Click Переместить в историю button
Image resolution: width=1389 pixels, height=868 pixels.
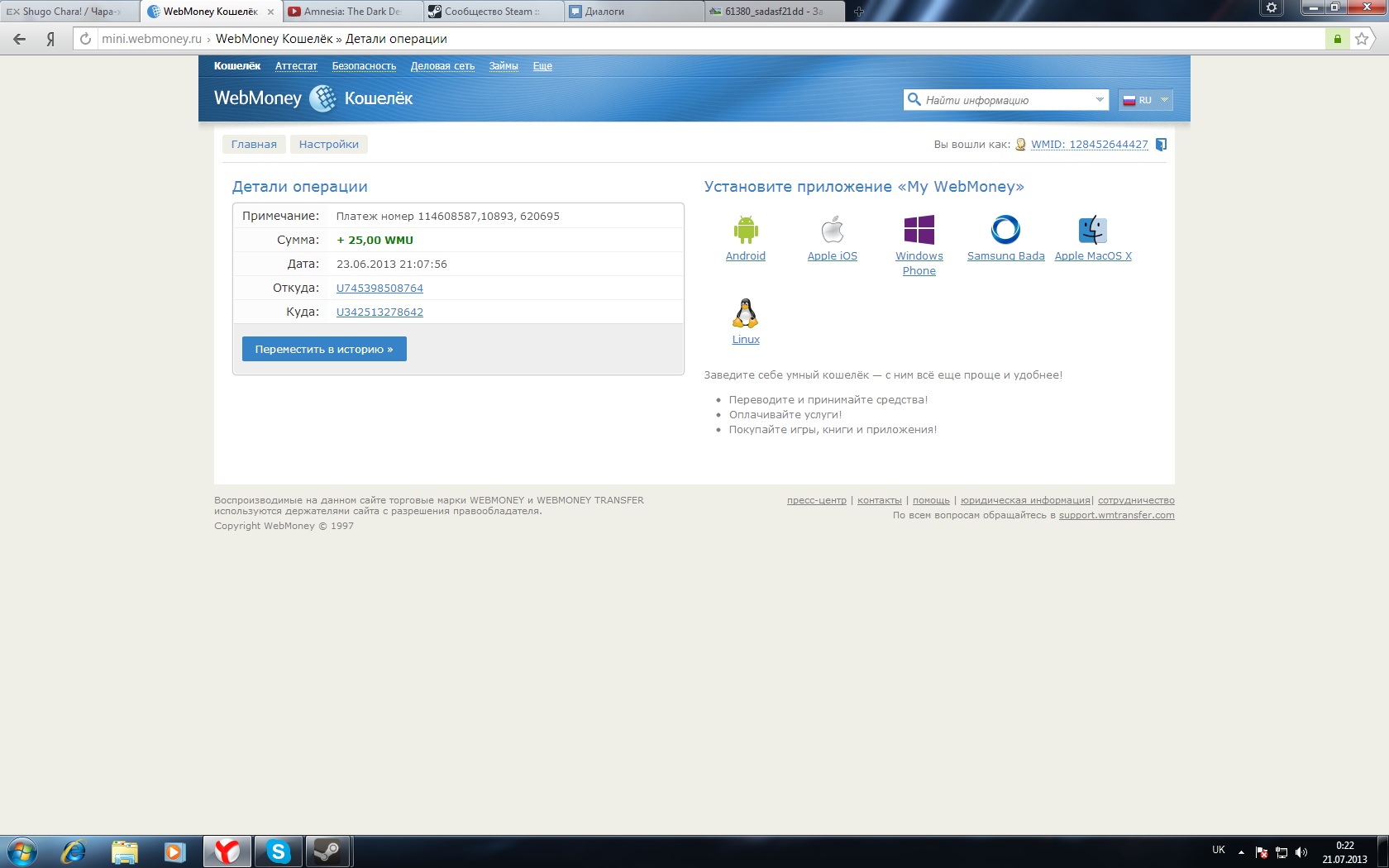tap(324, 349)
